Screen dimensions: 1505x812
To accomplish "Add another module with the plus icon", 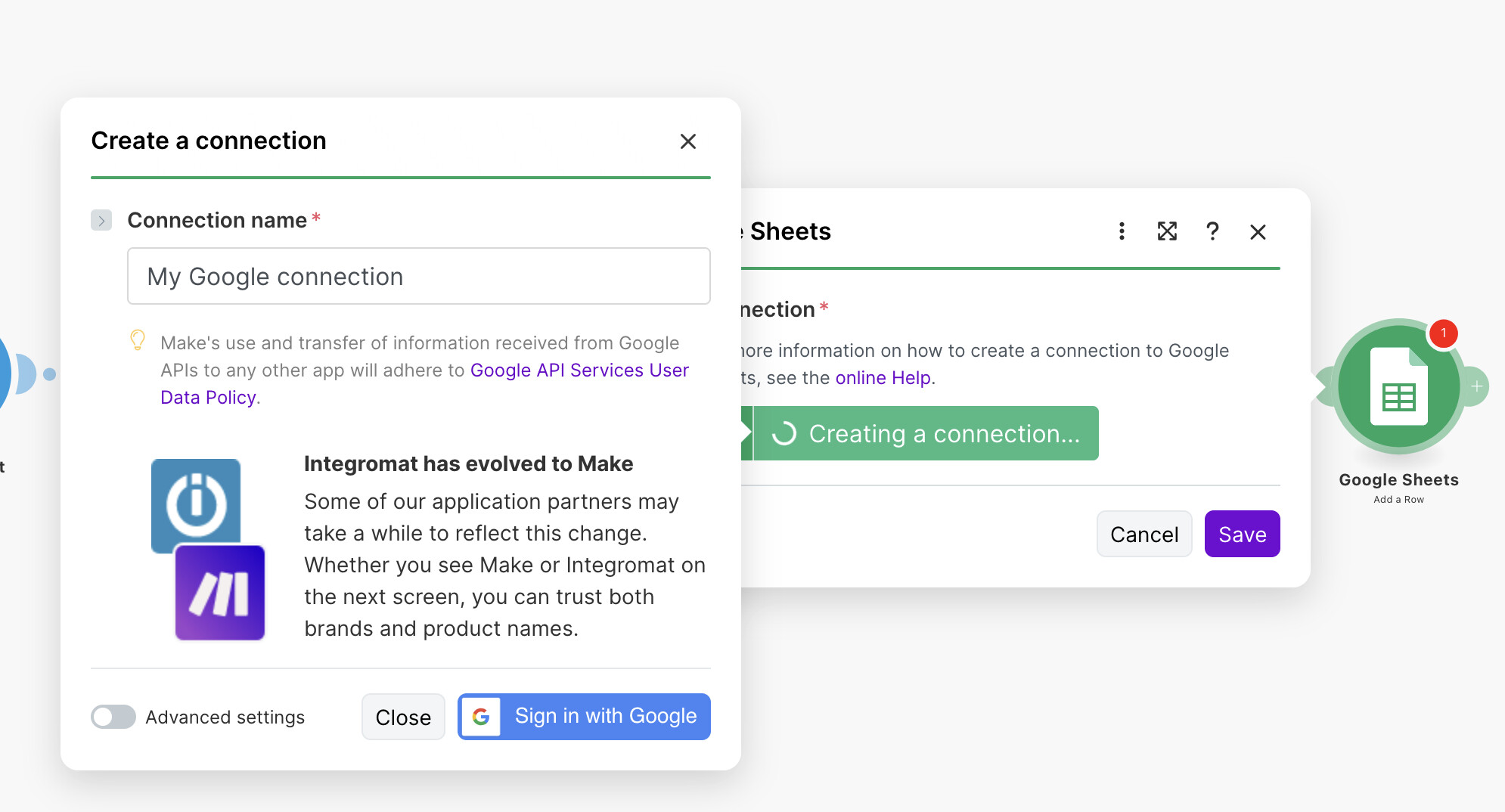I will 1476,386.
